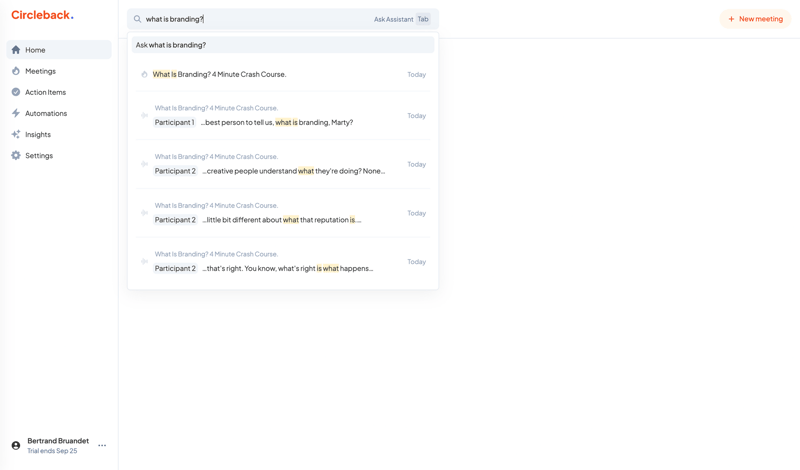Open Action Items in sidebar
The image size is (800, 470).
[59, 92]
